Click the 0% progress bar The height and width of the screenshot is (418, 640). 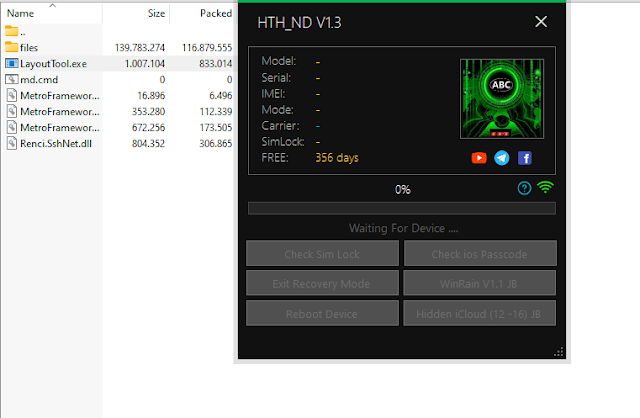tap(402, 208)
